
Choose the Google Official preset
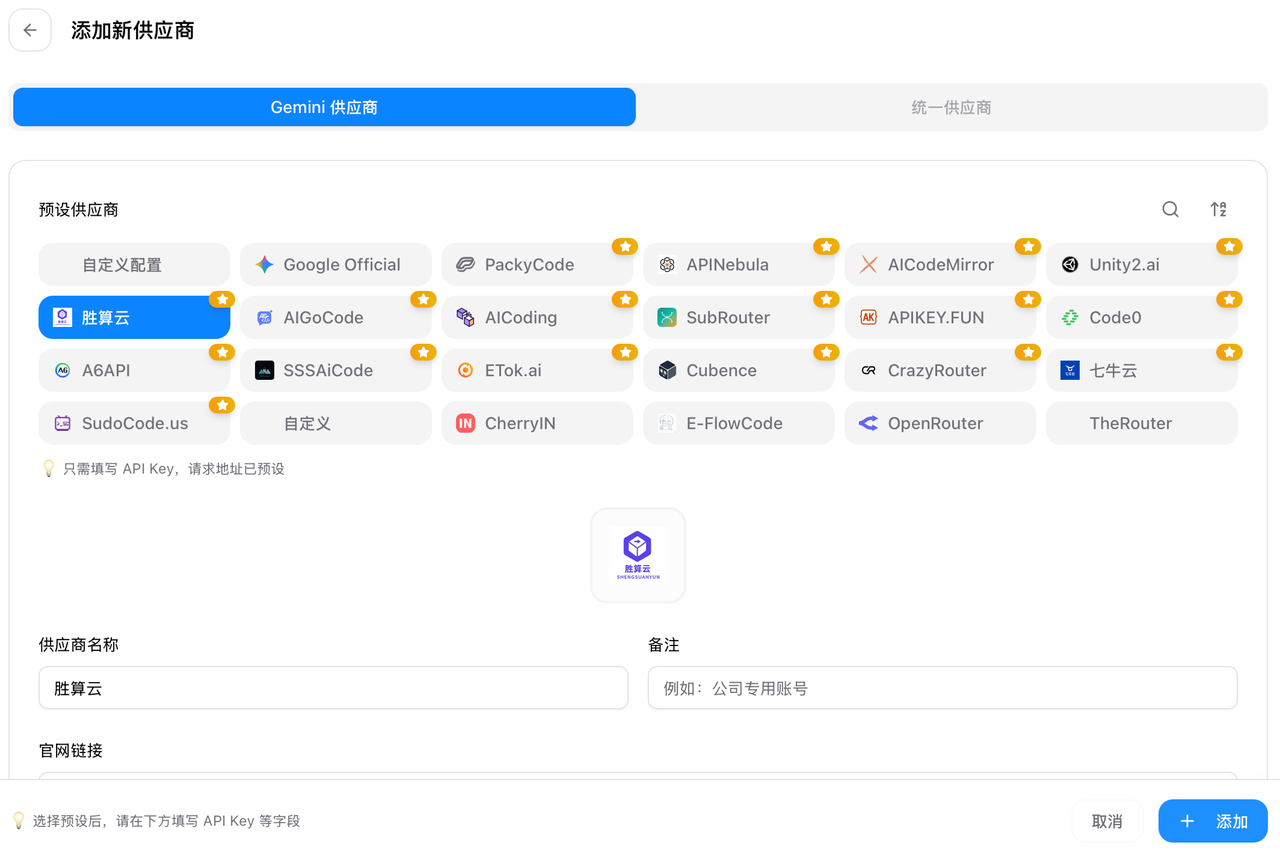[336, 265]
